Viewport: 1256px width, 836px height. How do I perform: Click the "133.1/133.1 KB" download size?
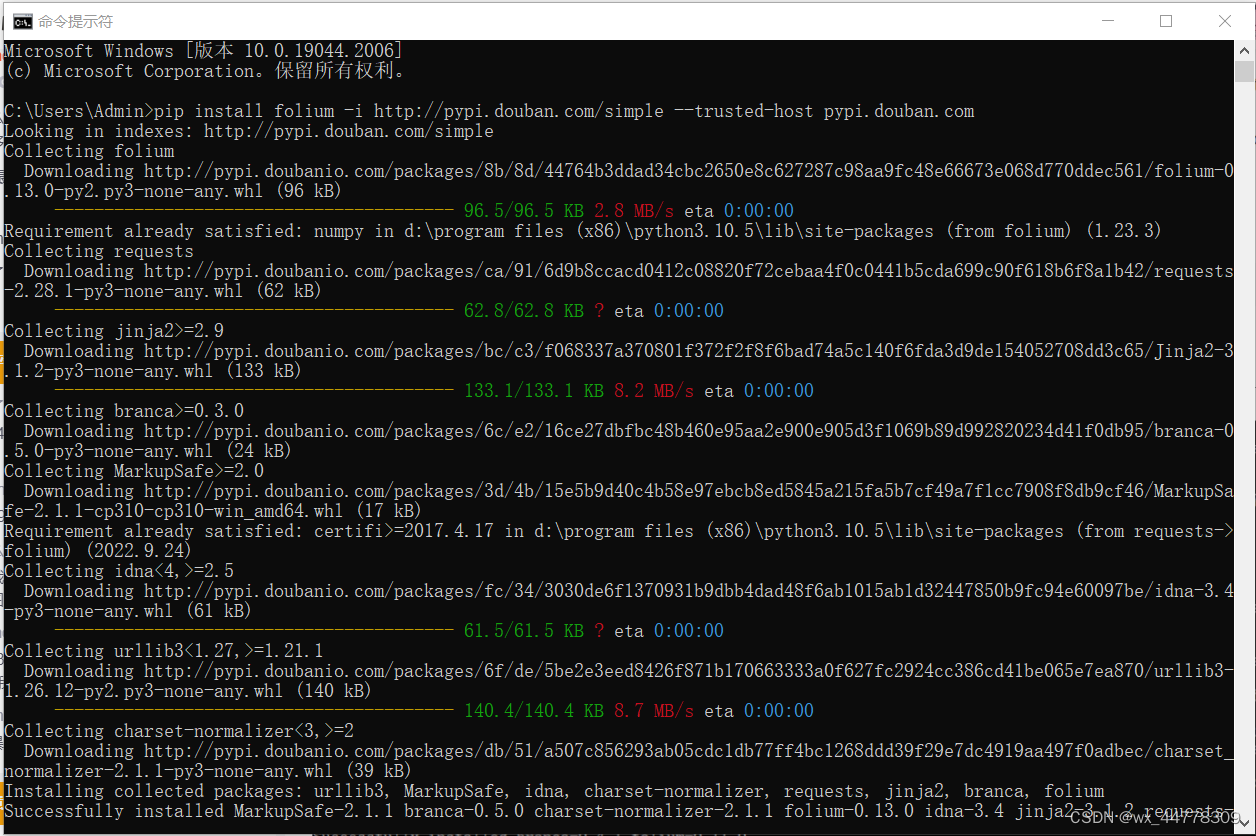[x=534, y=391]
